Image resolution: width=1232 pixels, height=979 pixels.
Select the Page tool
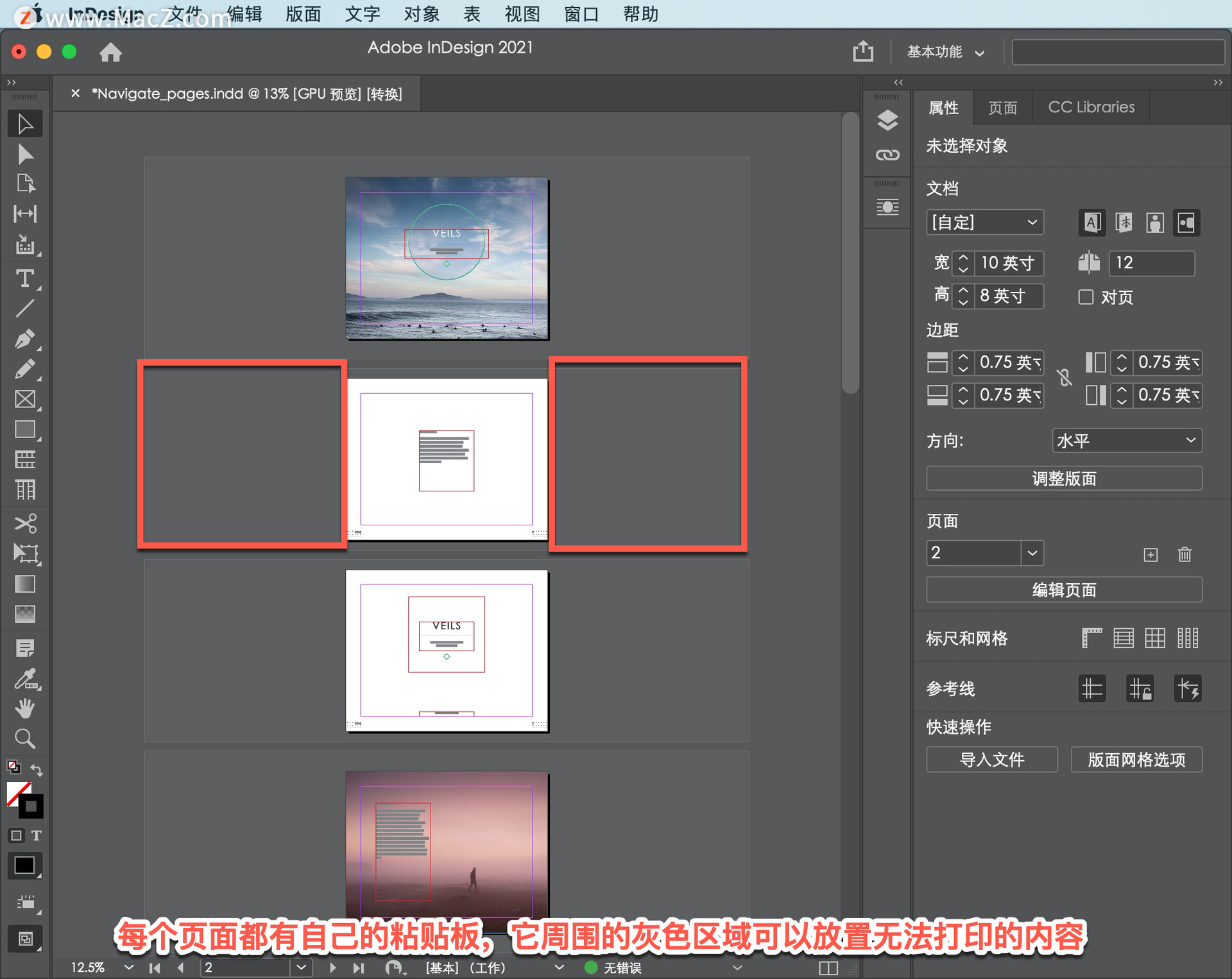point(25,183)
